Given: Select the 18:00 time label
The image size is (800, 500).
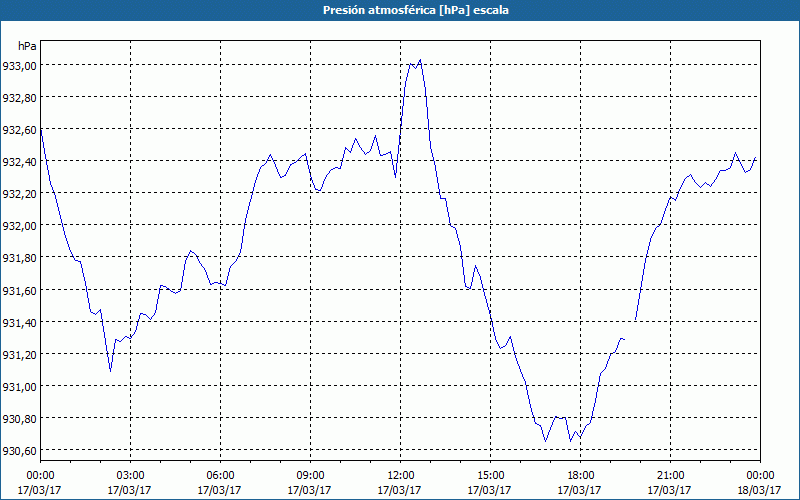Looking at the screenshot, I should [580, 476].
